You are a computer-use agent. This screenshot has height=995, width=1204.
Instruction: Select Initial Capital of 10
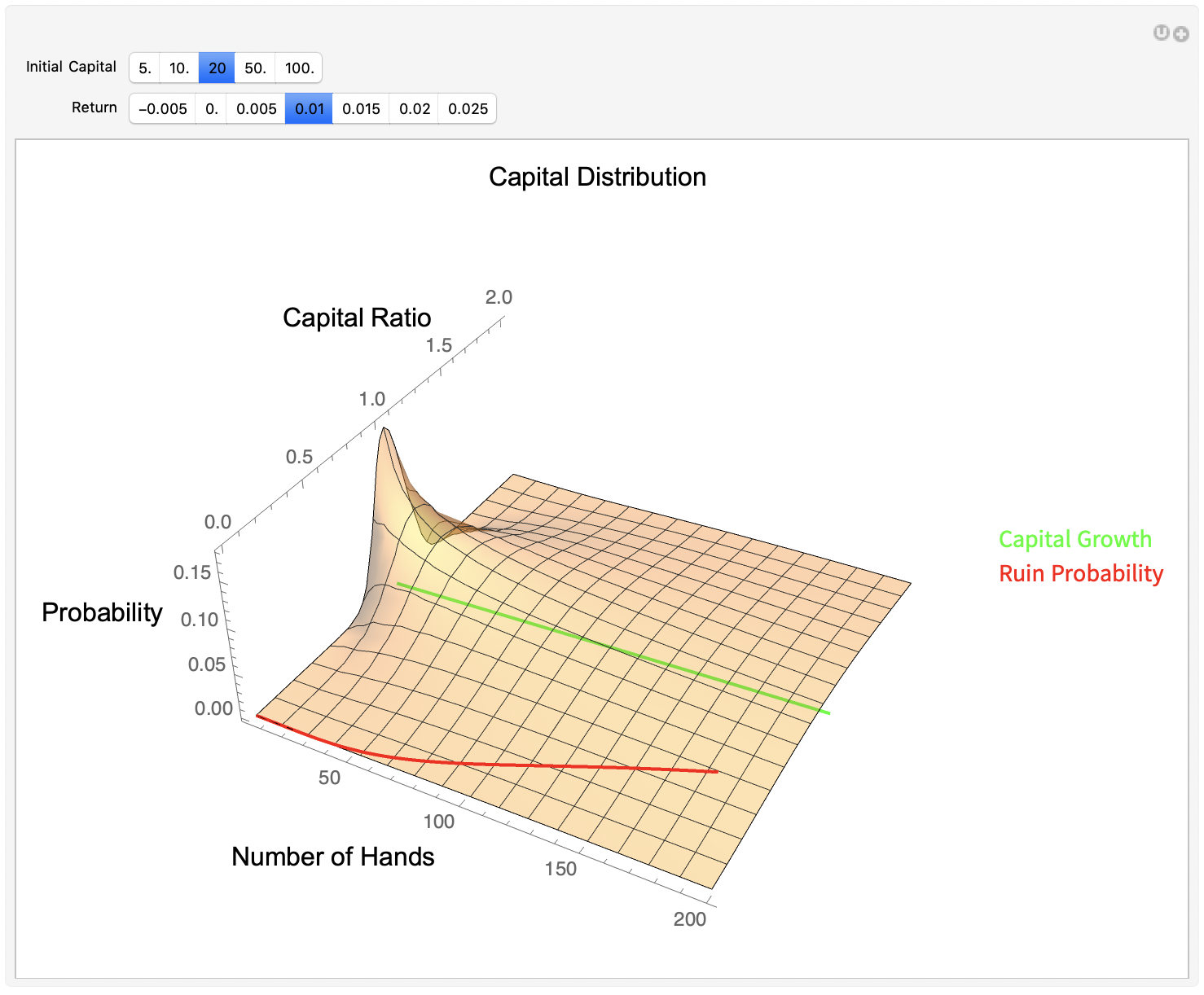(179, 68)
